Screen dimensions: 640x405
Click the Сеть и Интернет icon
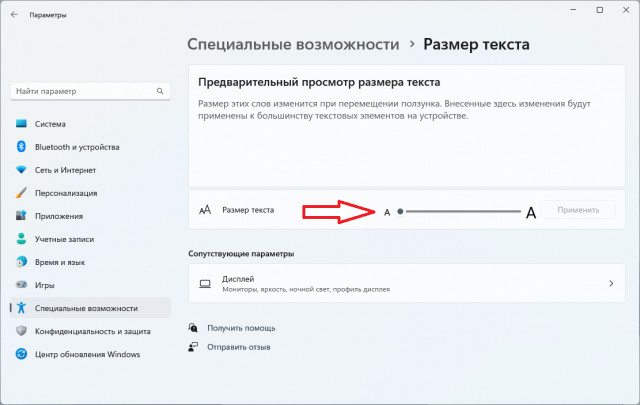[21, 170]
